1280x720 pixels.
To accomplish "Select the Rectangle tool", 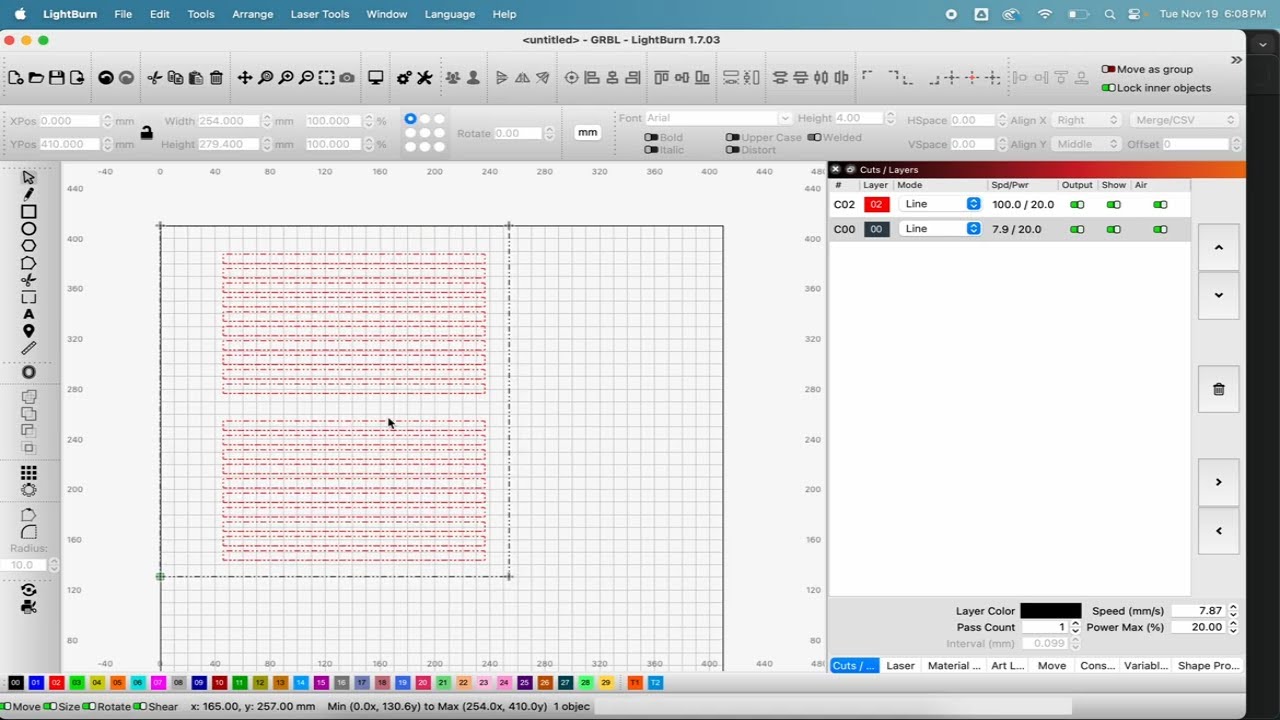I will [29, 212].
